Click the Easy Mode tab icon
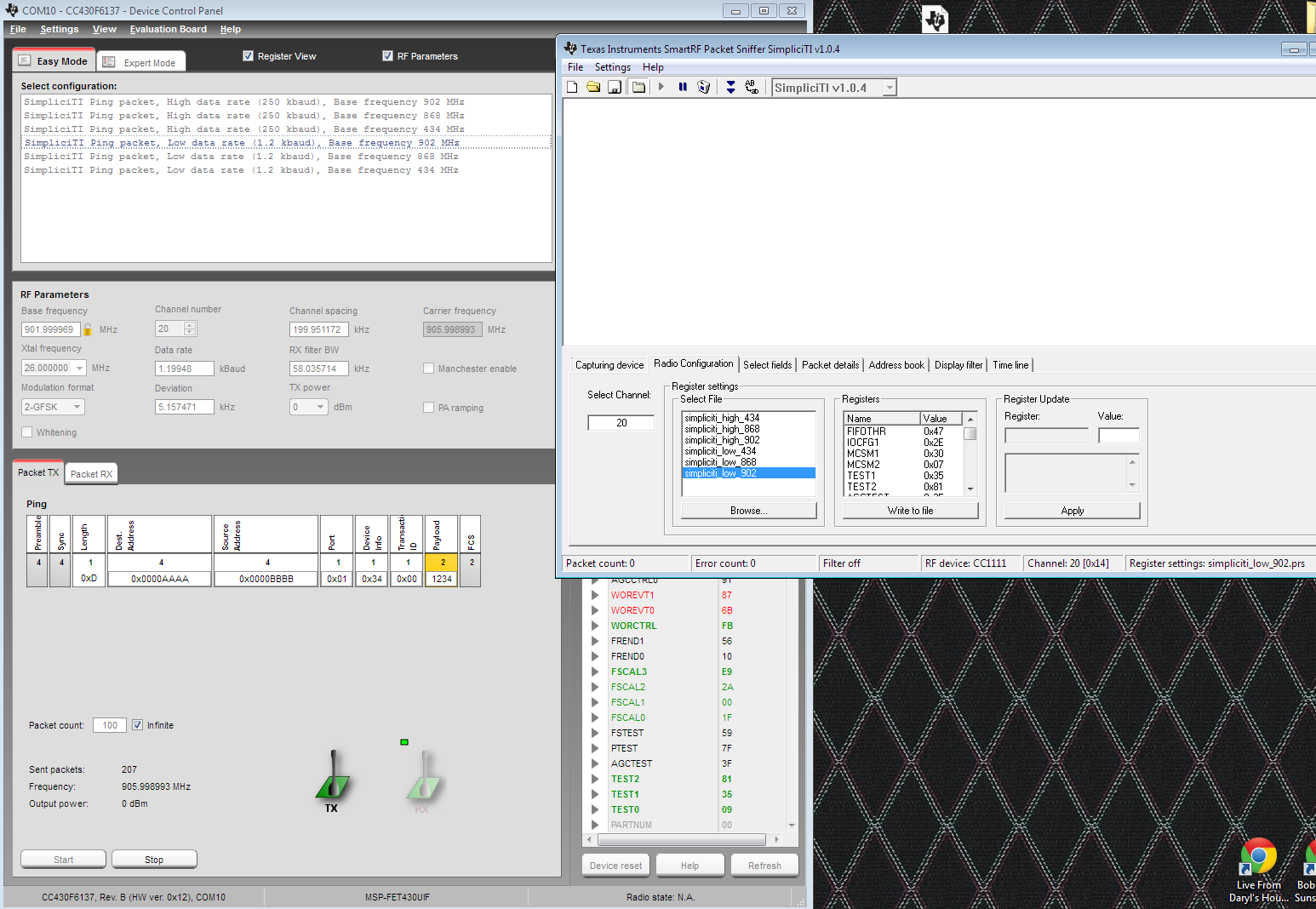This screenshot has height=909, width=1316. click(x=25, y=61)
